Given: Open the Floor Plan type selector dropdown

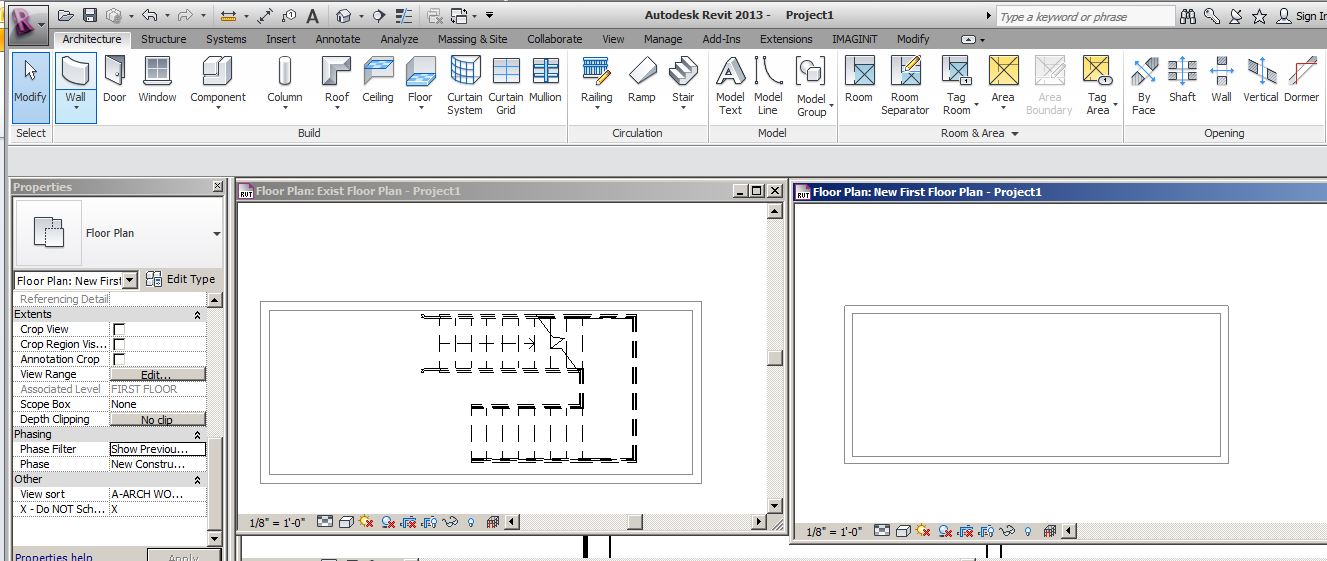Looking at the screenshot, I should (217, 233).
